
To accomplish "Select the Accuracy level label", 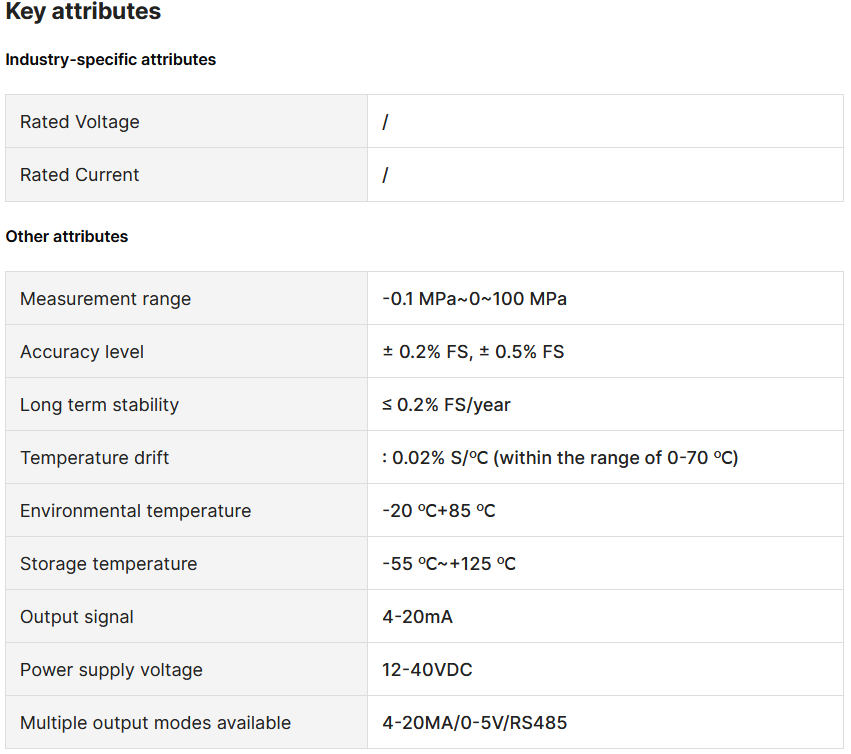I will point(82,352).
